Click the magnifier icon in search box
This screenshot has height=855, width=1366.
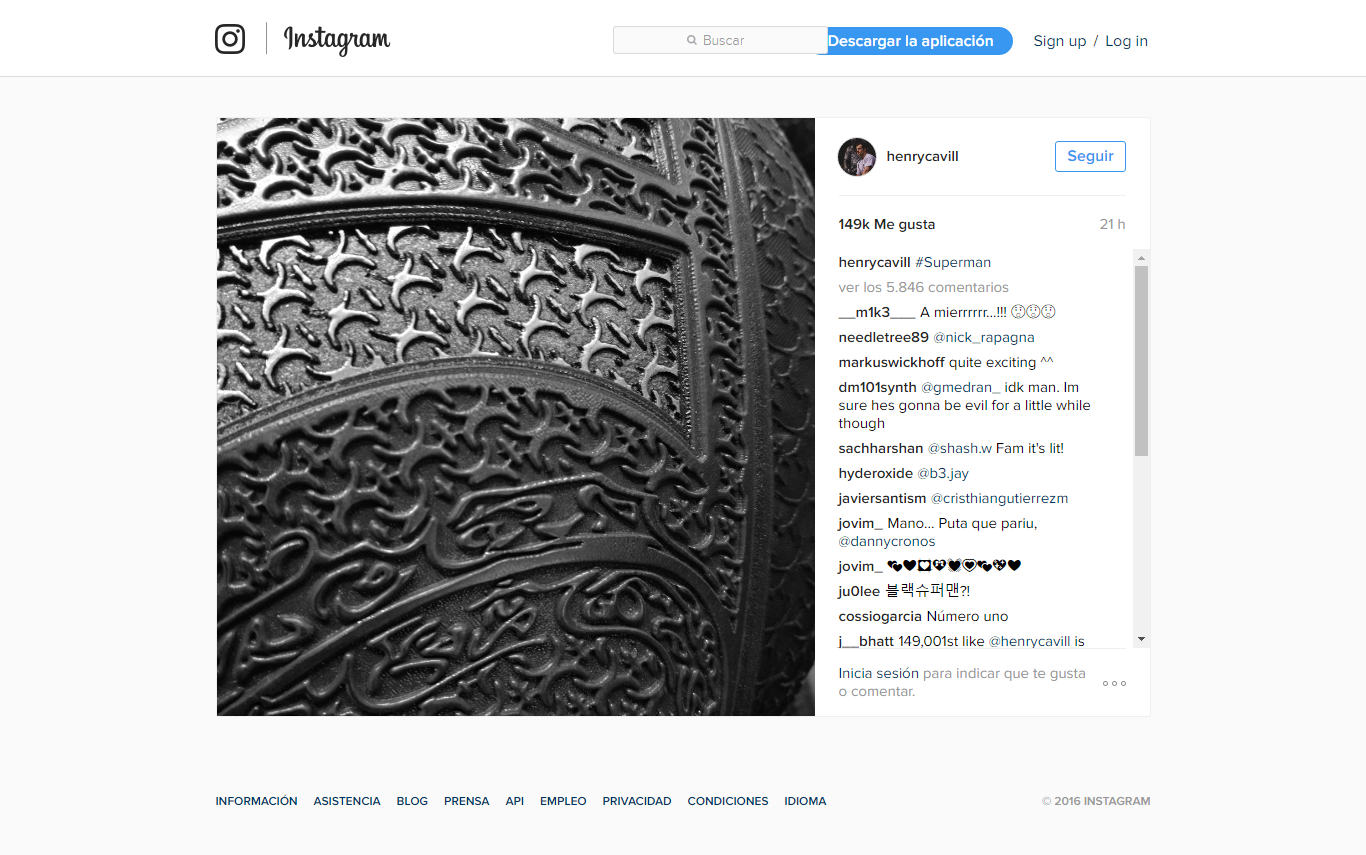coord(692,41)
